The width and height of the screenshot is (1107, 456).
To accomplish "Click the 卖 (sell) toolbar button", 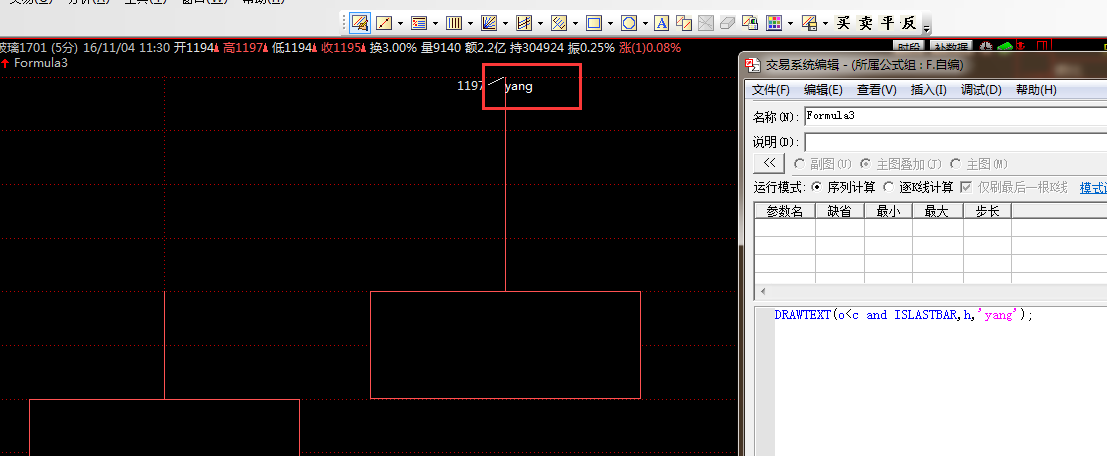I will coord(866,22).
